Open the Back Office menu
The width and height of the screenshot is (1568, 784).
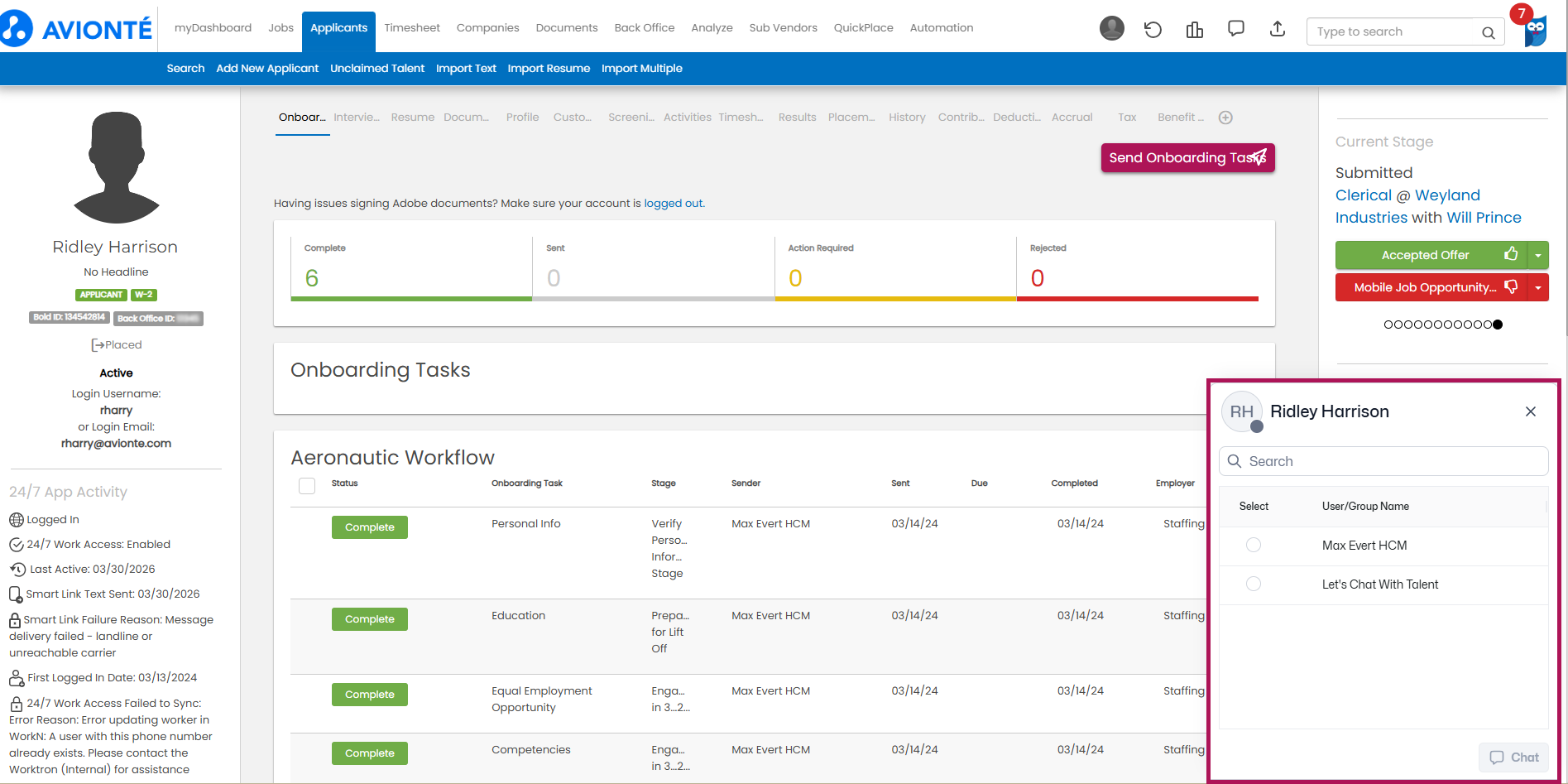point(644,27)
